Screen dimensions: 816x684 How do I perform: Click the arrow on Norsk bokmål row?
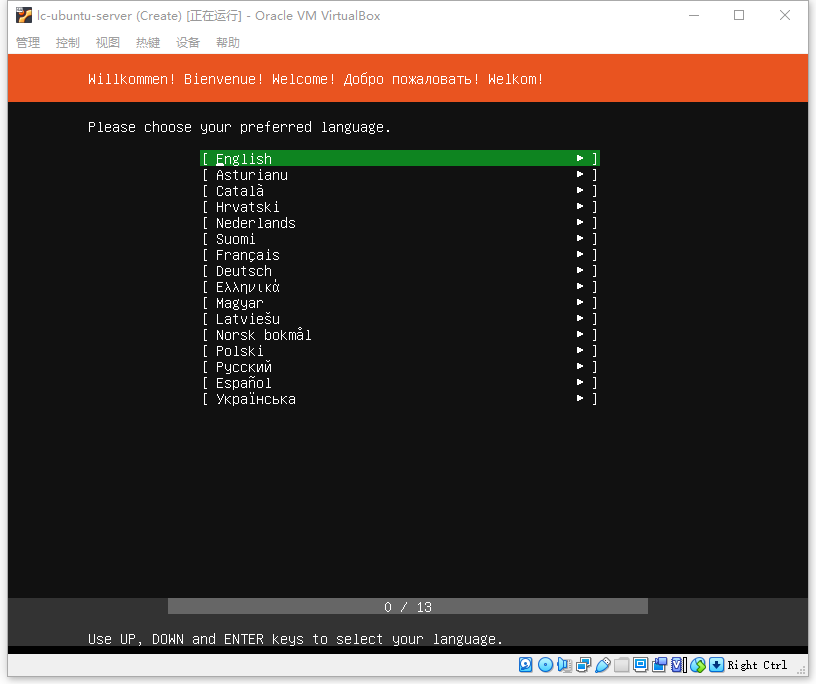[580, 334]
